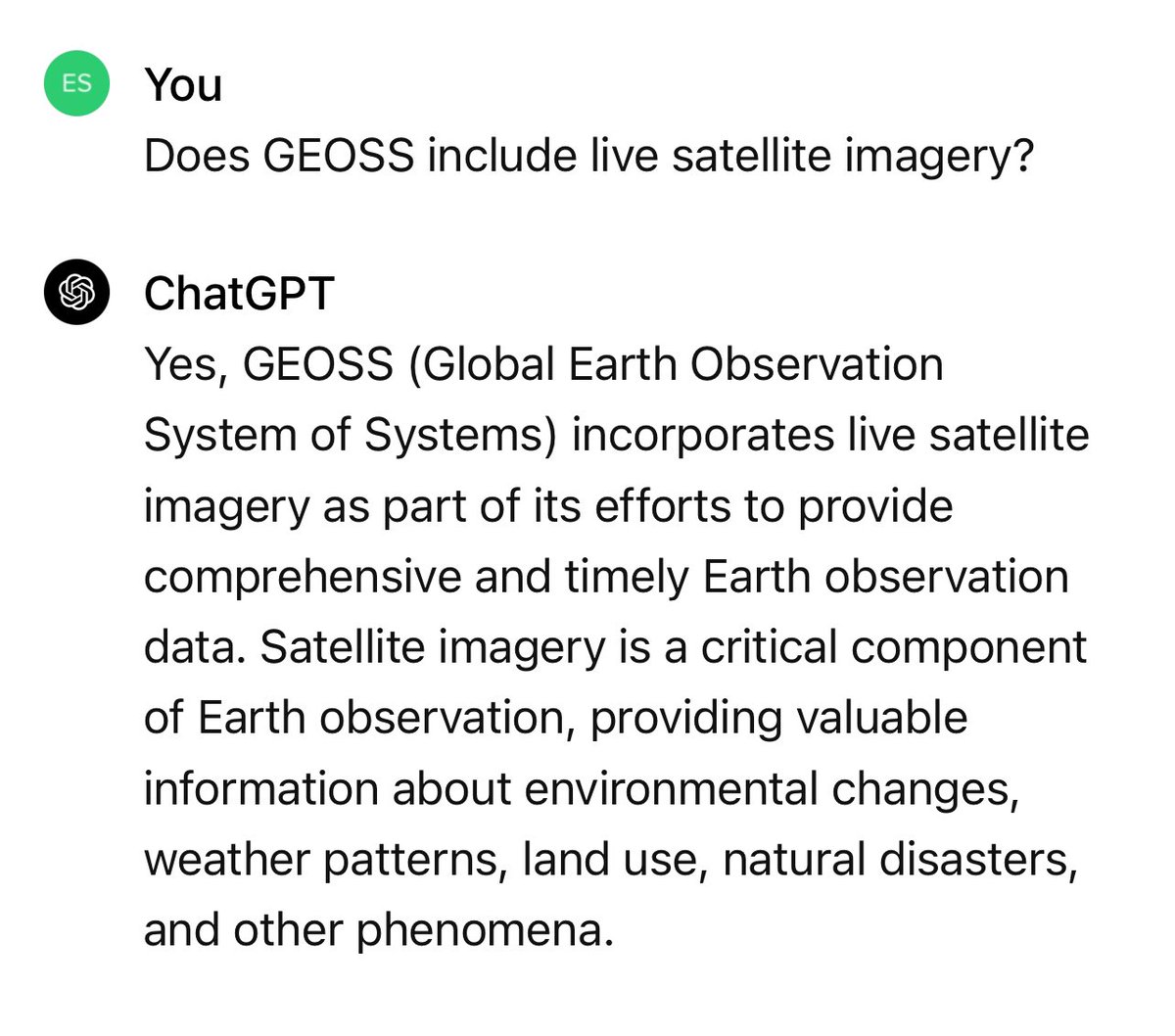Click the closing text "and other phenomena."
Screen dimensions: 1175x1036
[x=378, y=930]
